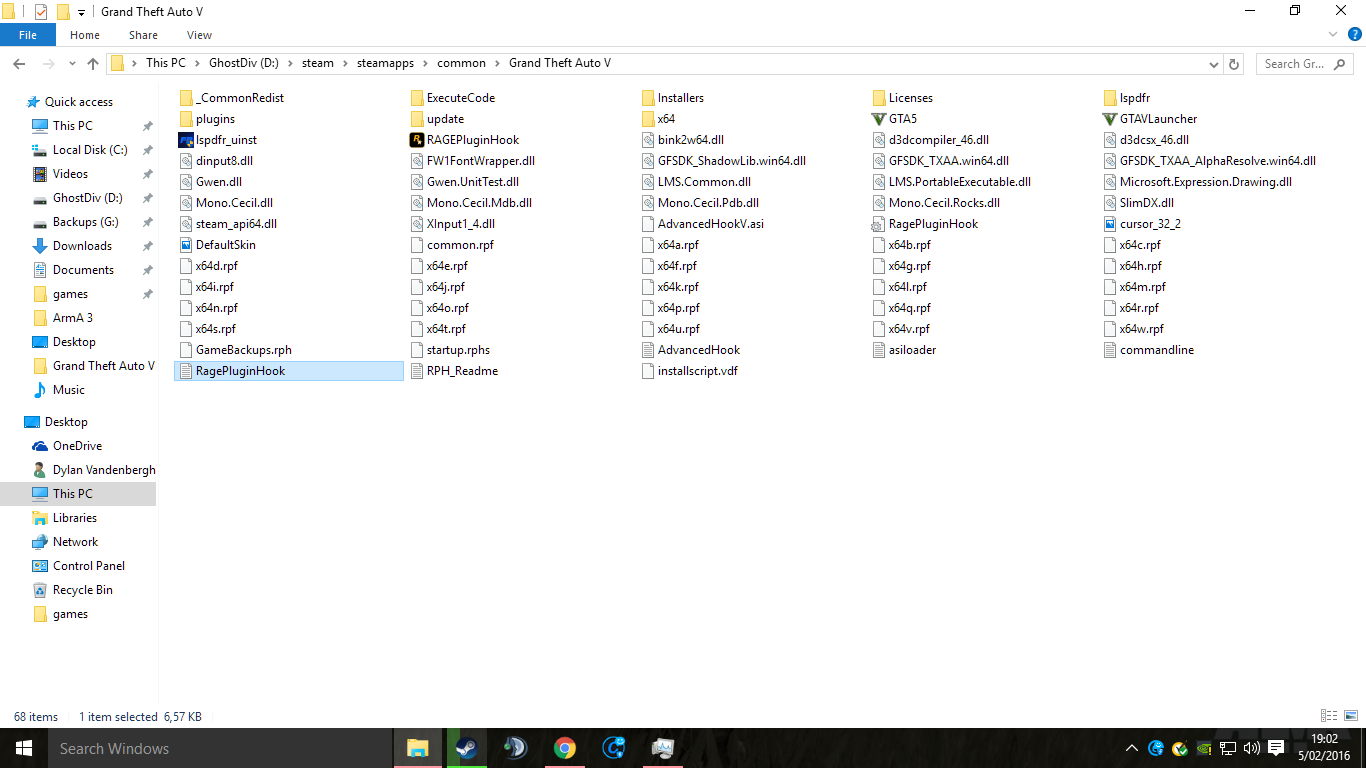
Task: Launch the GTAVLauncher application file
Action: [x=1150, y=119]
